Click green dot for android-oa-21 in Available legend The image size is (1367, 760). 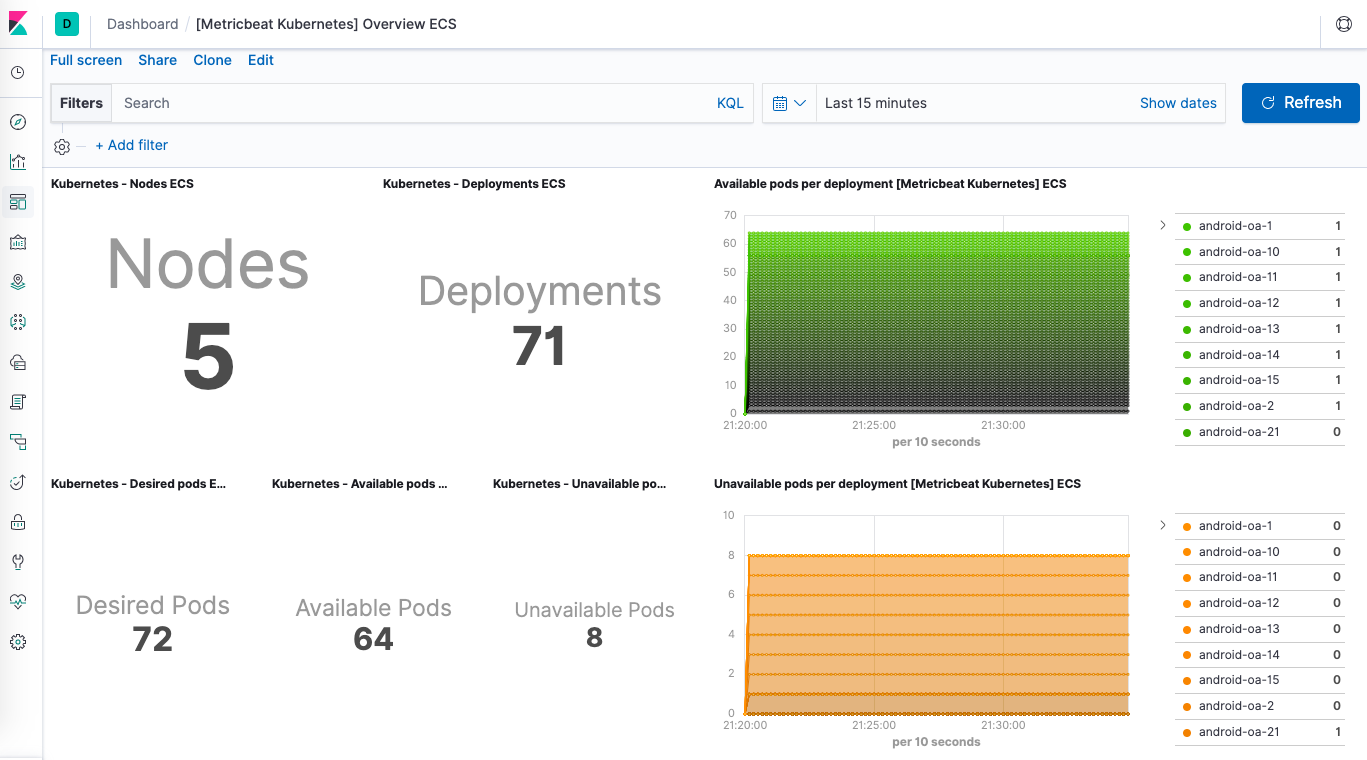tap(1186, 432)
